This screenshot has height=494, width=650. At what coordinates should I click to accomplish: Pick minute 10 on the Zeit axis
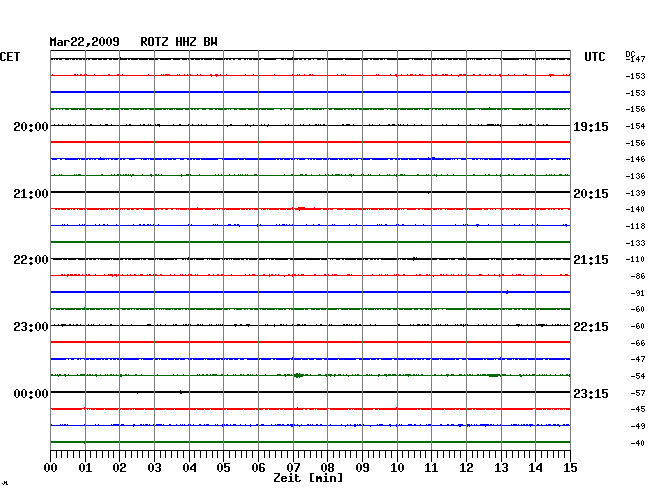397,468
